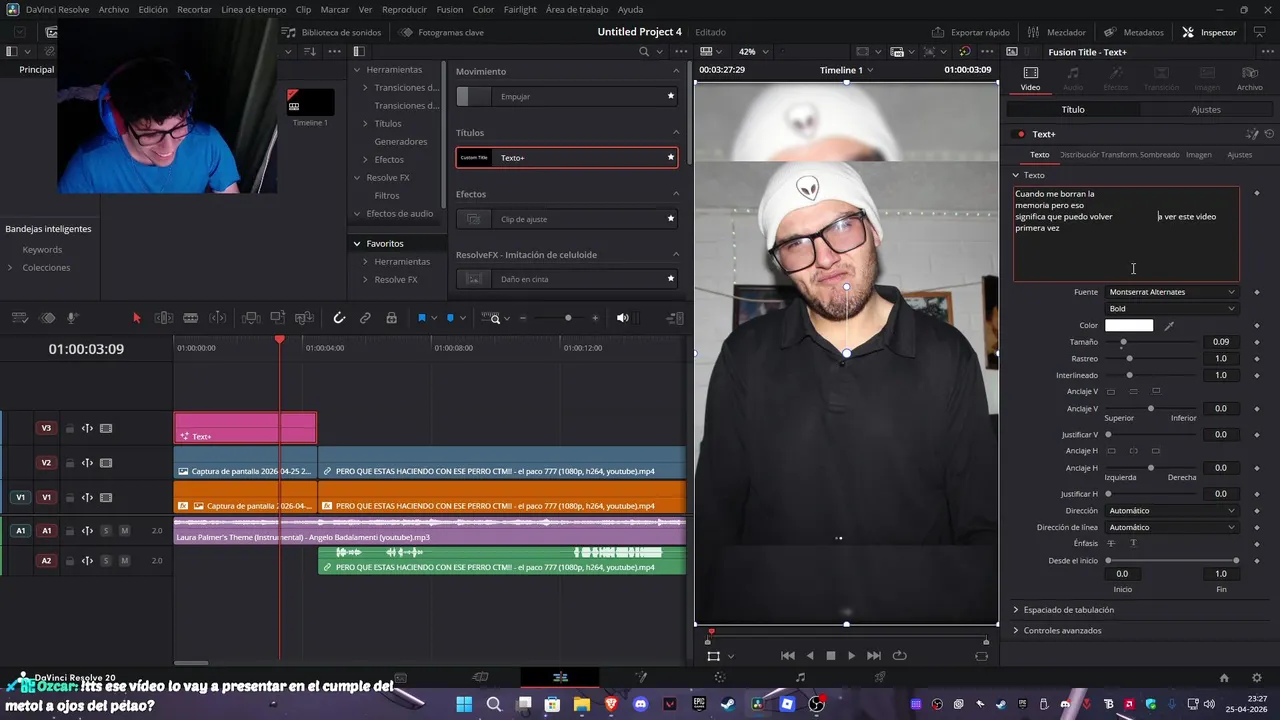The width and height of the screenshot is (1280, 720).
Task: Add a blue Flag to the clip
Action: click(x=421, y=318)
